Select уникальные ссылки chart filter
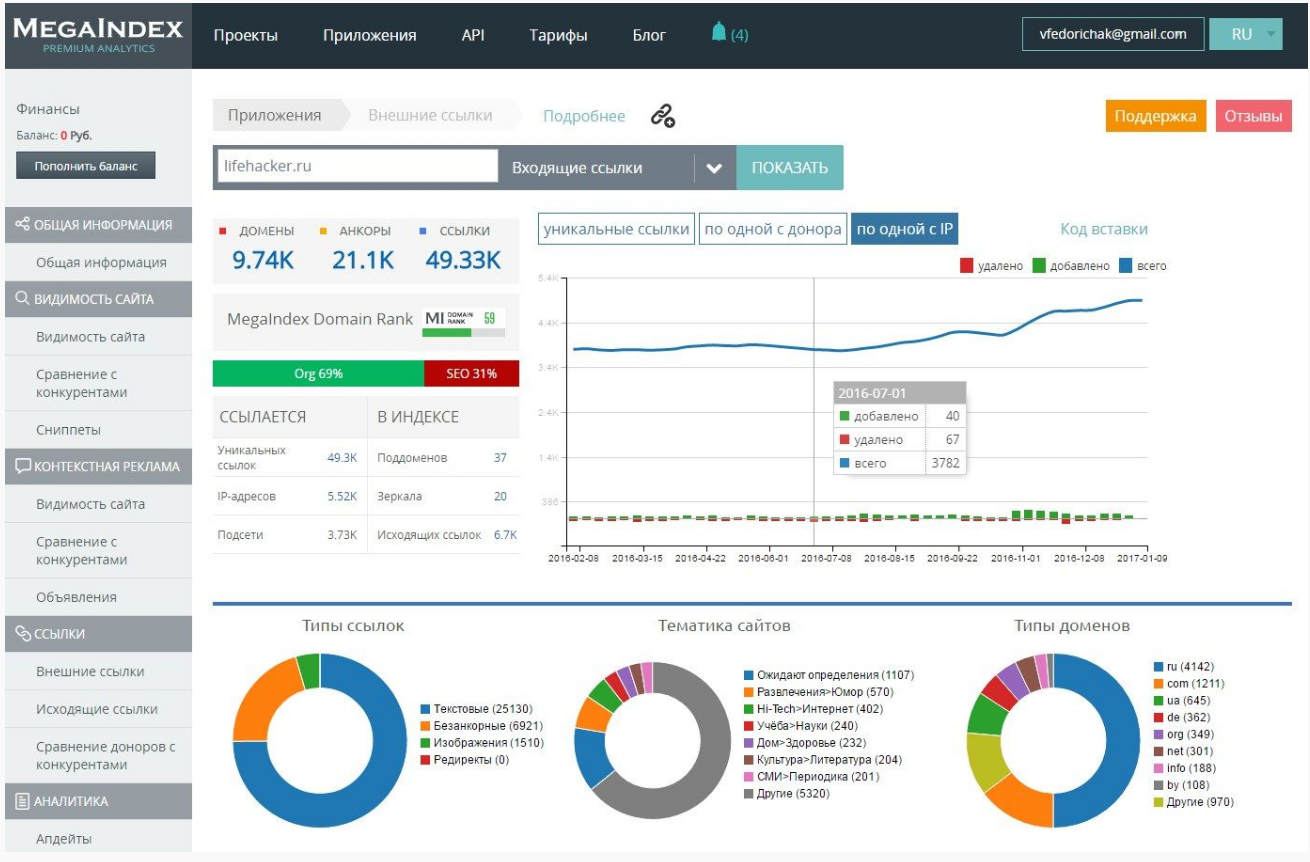Viewport: 1310px width, 862px height. (x=615, y=229)
